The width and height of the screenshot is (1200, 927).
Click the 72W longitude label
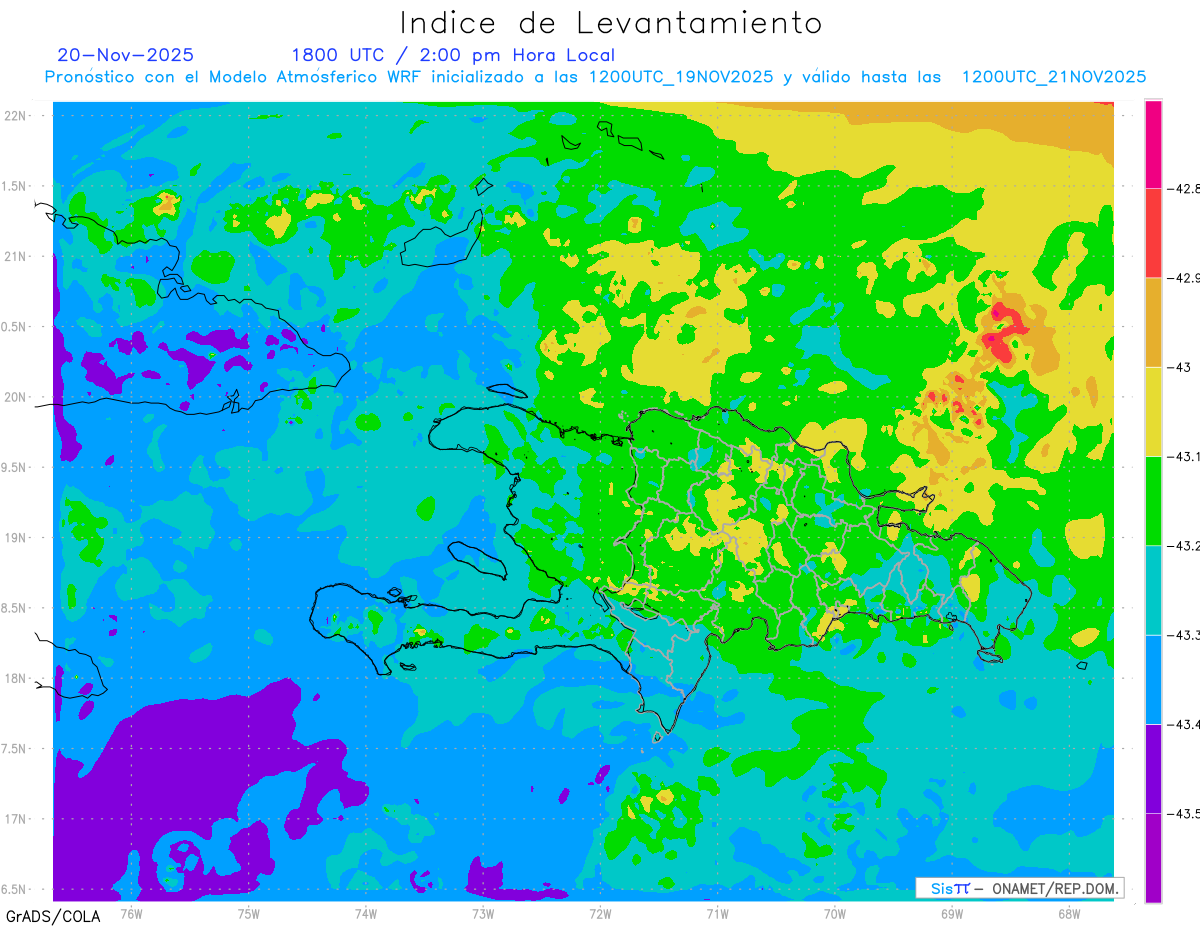pyautogui.click(x=600, y=913)
